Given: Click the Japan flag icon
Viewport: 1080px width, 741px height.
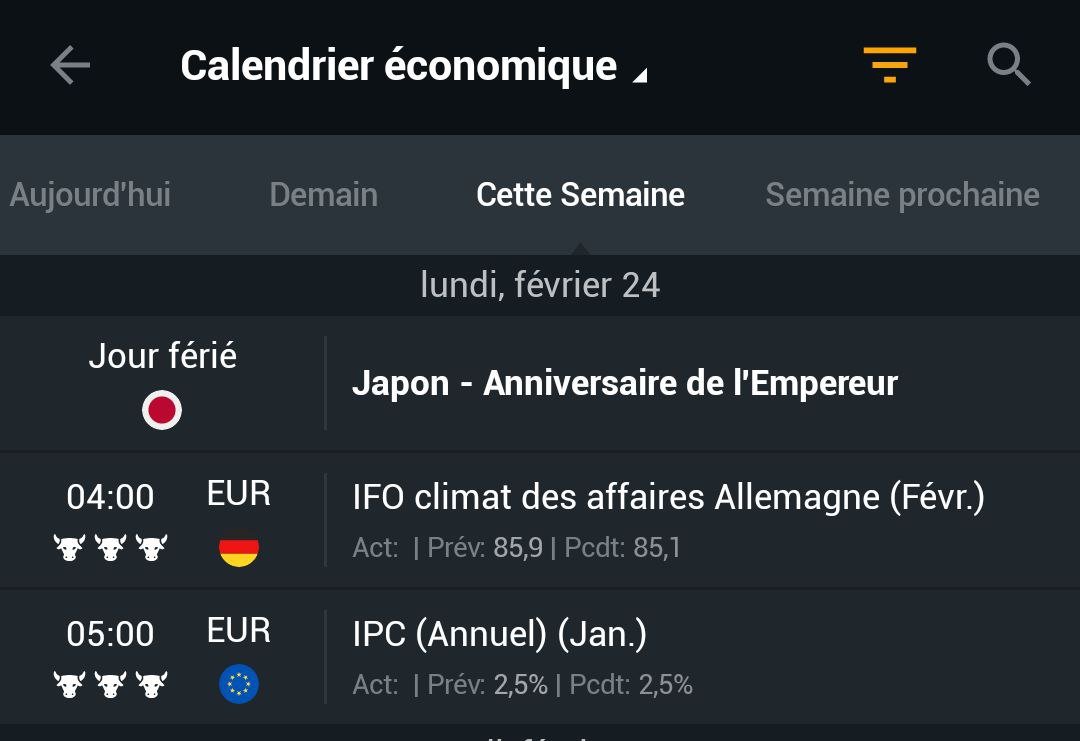Looking at the screenshot, I should (162, 410).
